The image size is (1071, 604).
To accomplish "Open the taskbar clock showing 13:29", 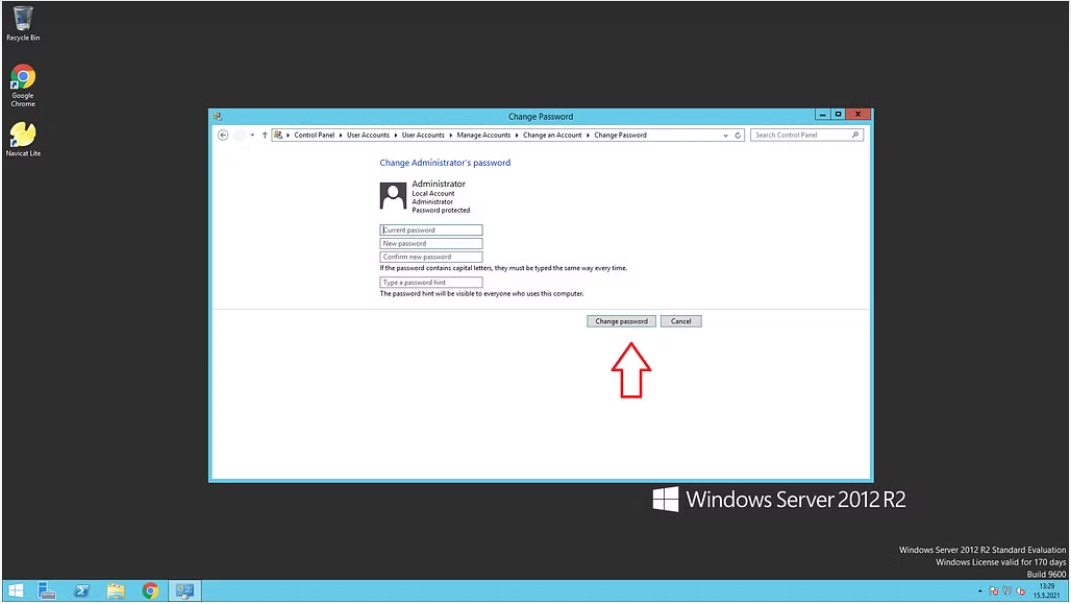I will click(x=1046, y=591).
